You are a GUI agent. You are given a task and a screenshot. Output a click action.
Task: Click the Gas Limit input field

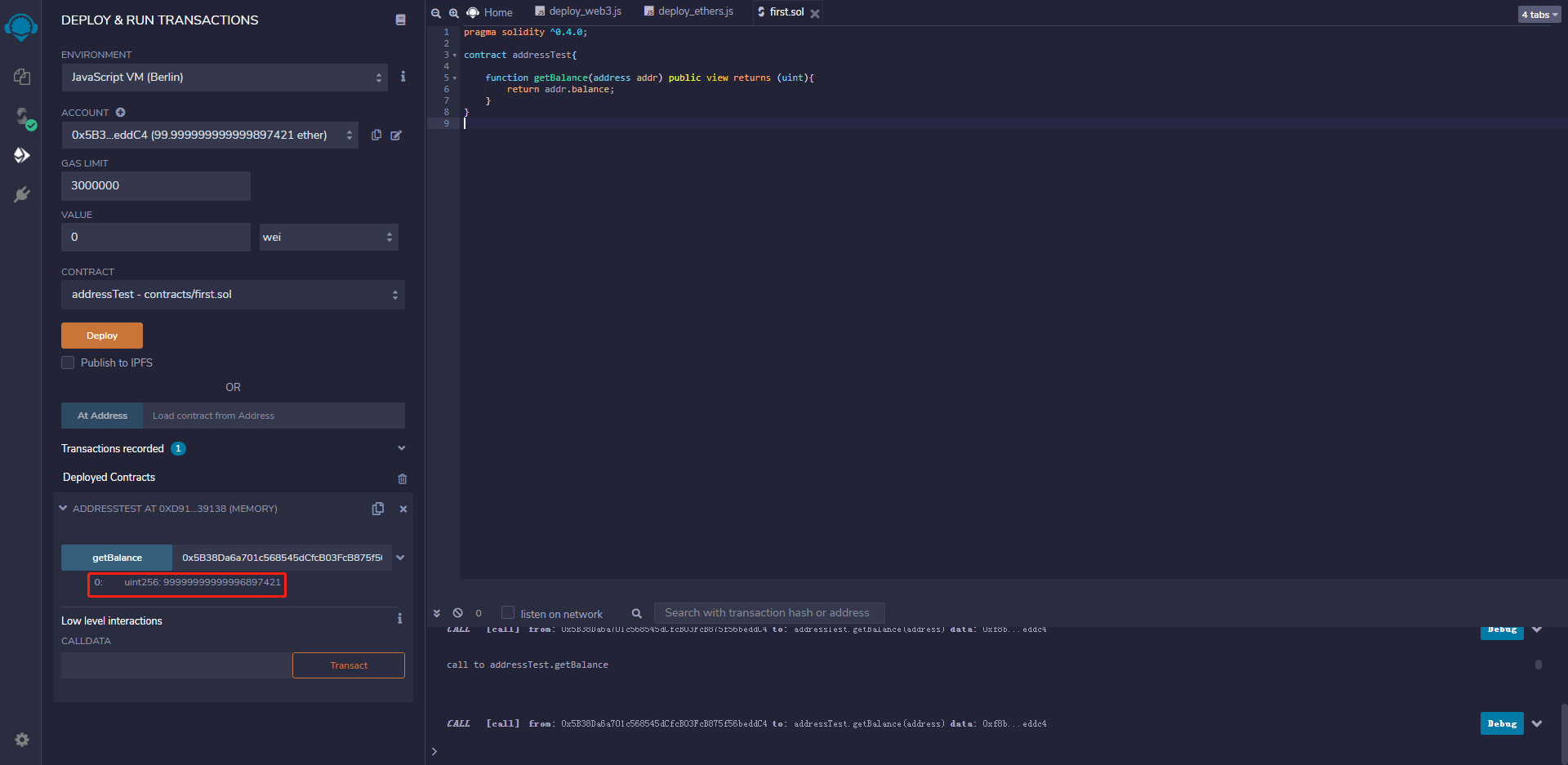click(x=156, y=185)
